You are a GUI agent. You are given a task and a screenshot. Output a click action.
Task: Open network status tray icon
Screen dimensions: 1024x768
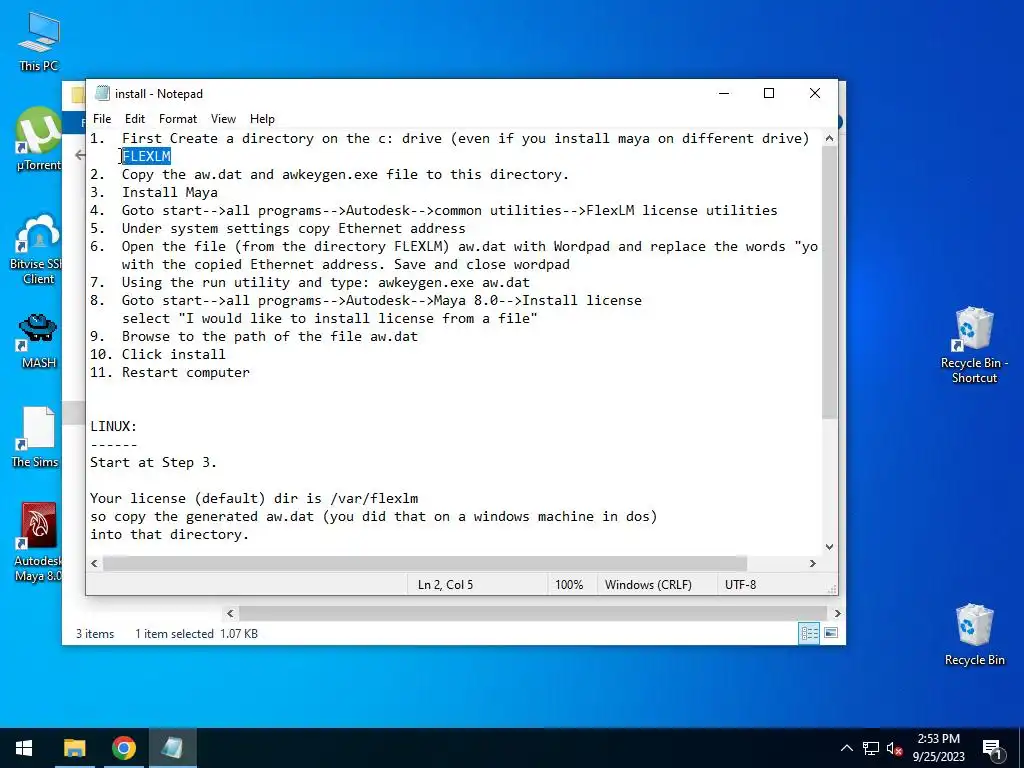click(871, 748)
